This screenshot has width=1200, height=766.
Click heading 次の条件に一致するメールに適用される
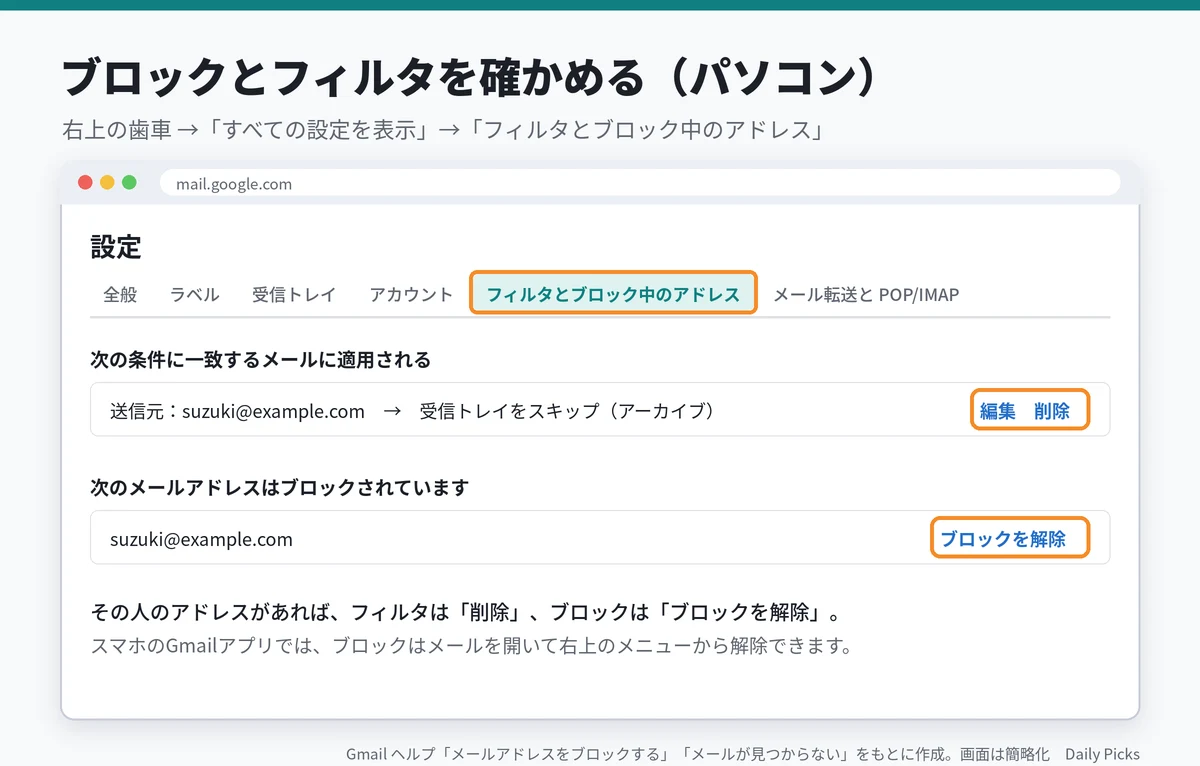point(261,359)
